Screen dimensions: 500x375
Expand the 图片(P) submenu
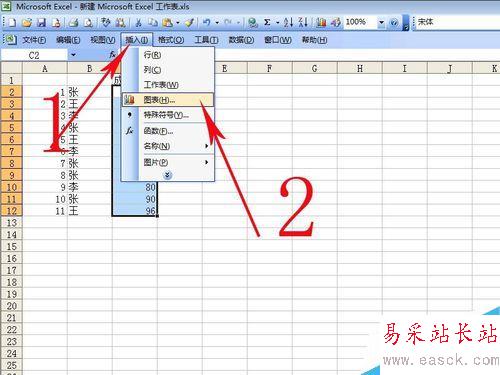click(x=207, y=162)
